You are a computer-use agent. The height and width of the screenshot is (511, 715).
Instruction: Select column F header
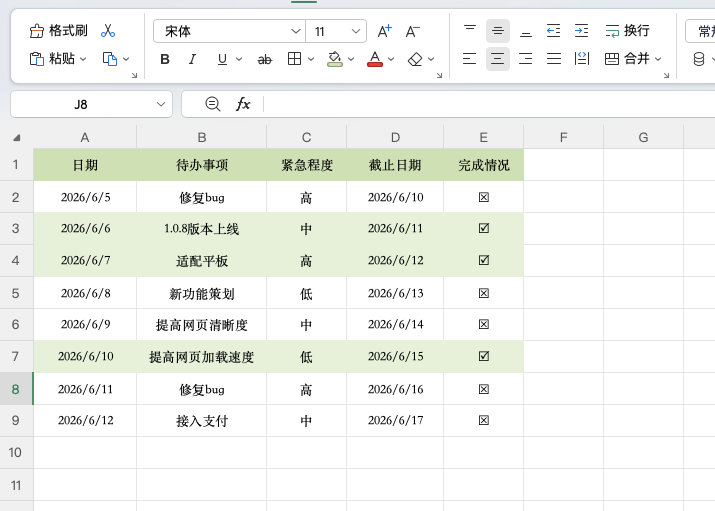pos(564,137)
